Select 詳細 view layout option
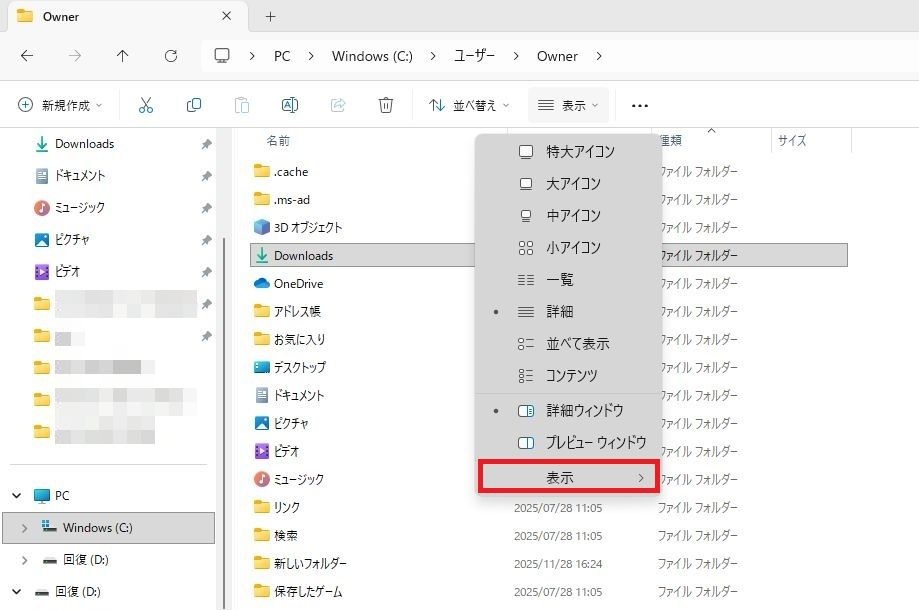This screenshot has width=919, height=610. point(560,312)
